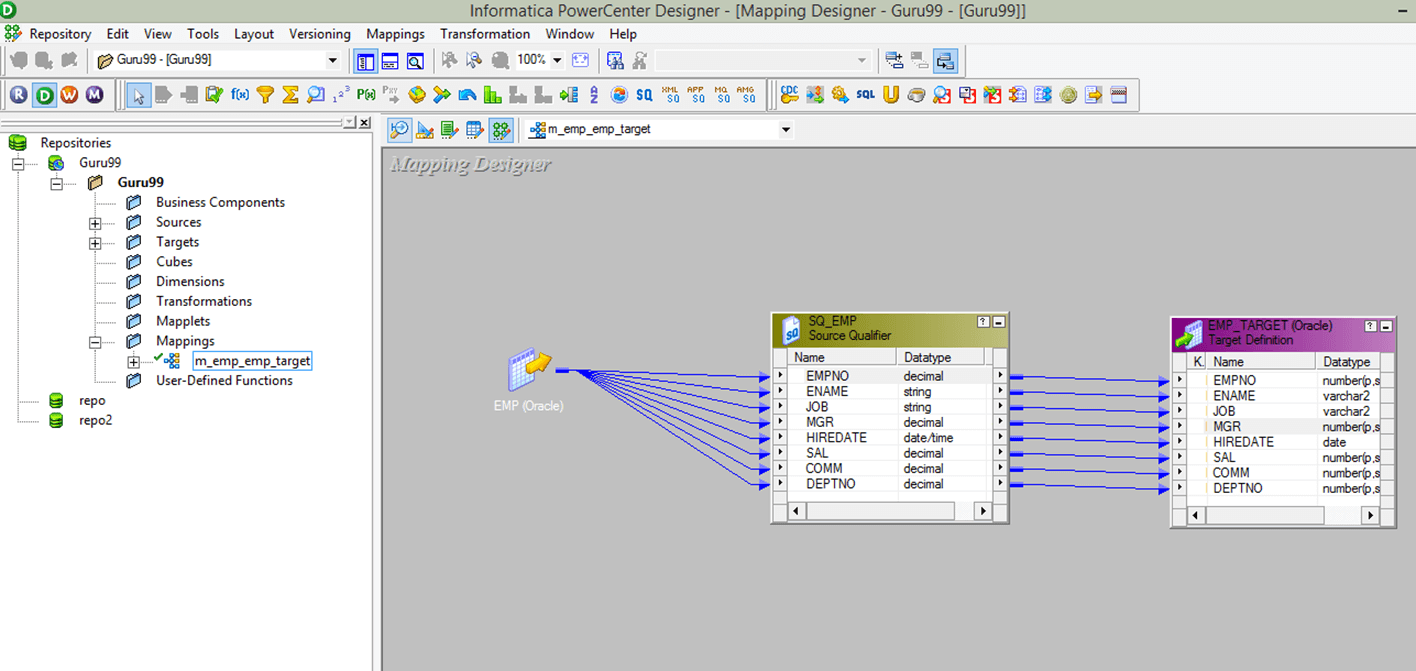Toggle the Navigator window view button
The height and width of the screenshot is (671, 1416).
point(366,61)
